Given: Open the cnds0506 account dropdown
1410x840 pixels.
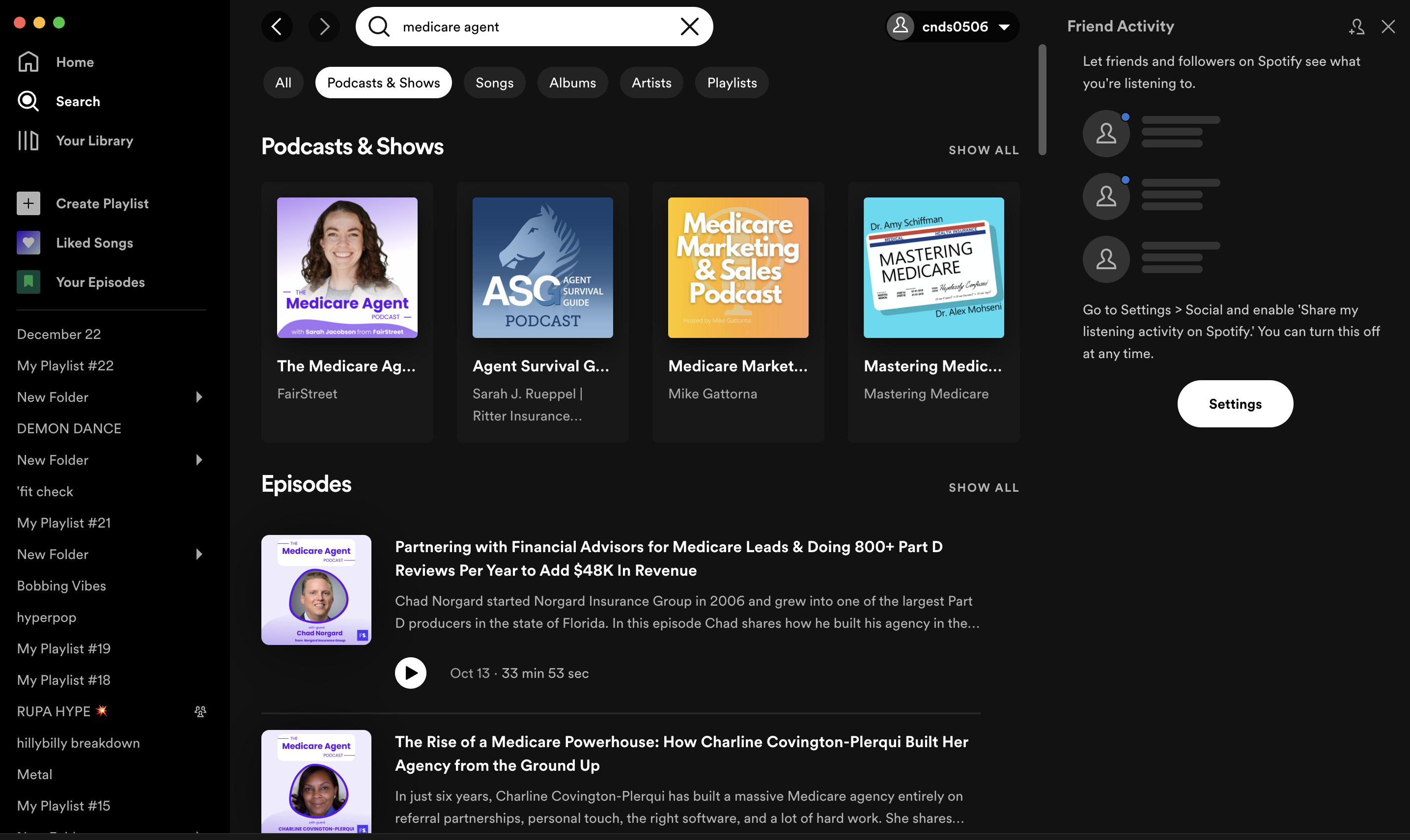Looking at the screenshot, I should pyautogui.click(x=953, y=27).
